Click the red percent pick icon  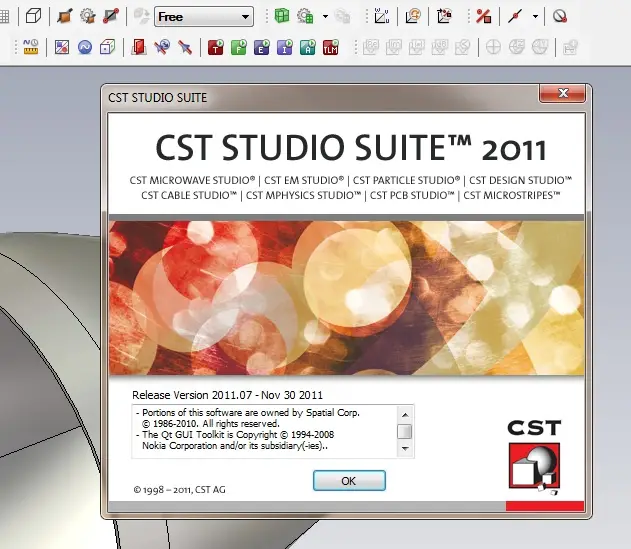point(483,17)
